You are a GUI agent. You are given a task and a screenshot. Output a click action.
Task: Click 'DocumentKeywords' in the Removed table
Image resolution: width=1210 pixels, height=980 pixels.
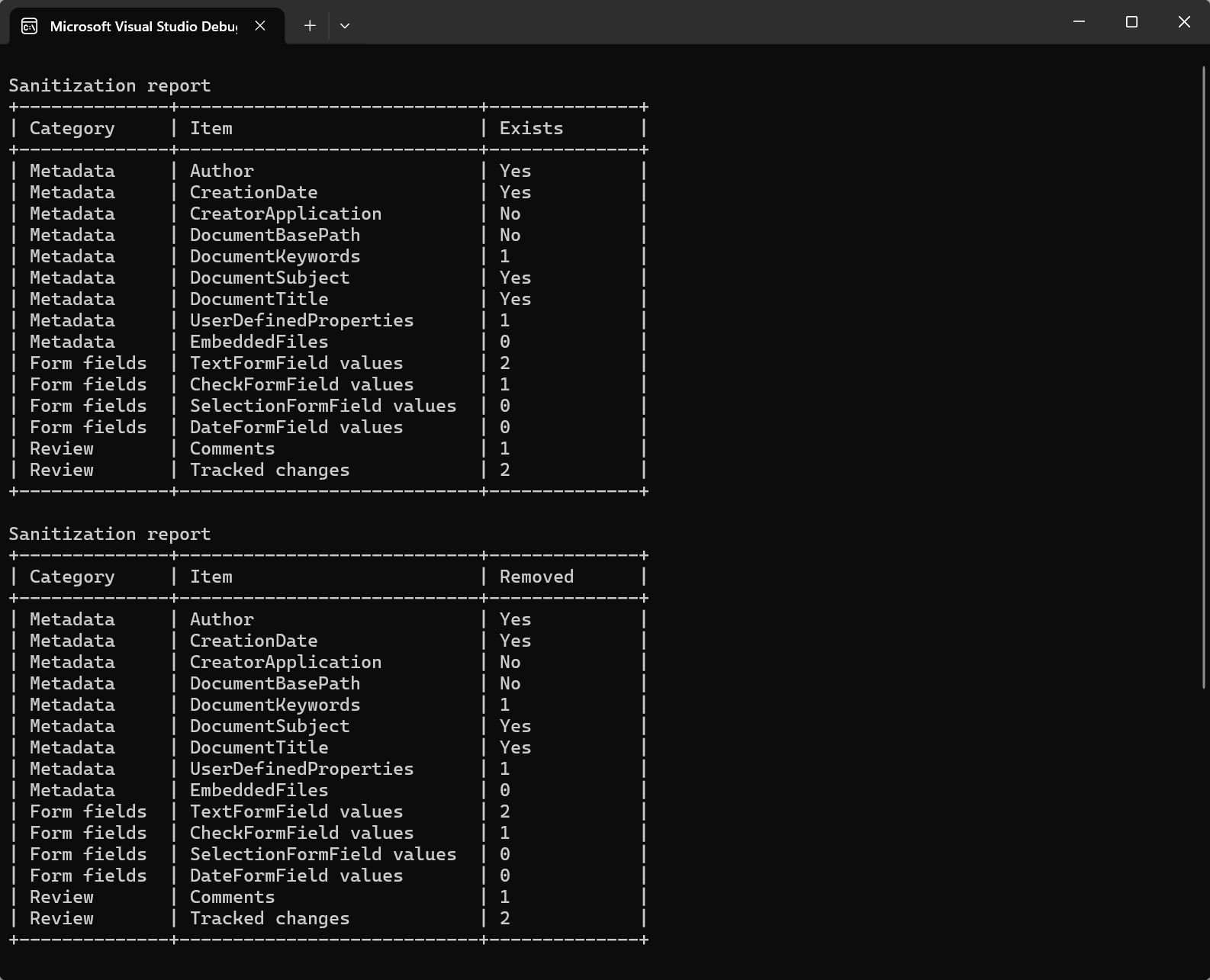tap(275, 705)
